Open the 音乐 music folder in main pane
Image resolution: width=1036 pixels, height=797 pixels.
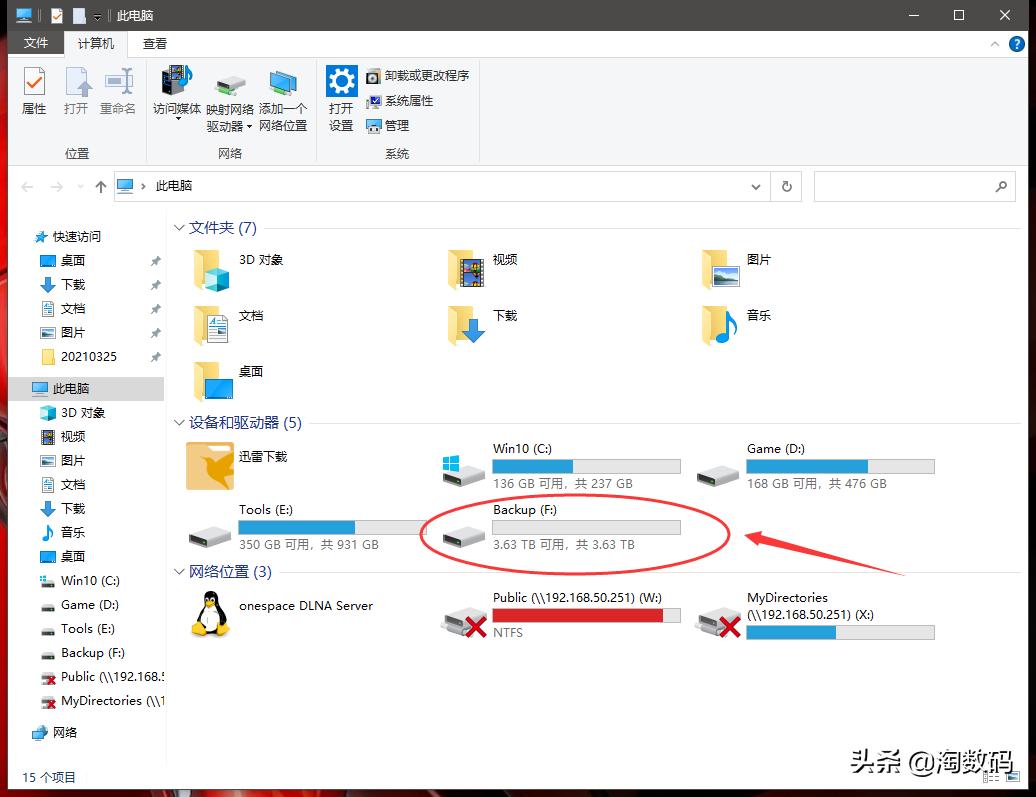[x=737, y=325]
